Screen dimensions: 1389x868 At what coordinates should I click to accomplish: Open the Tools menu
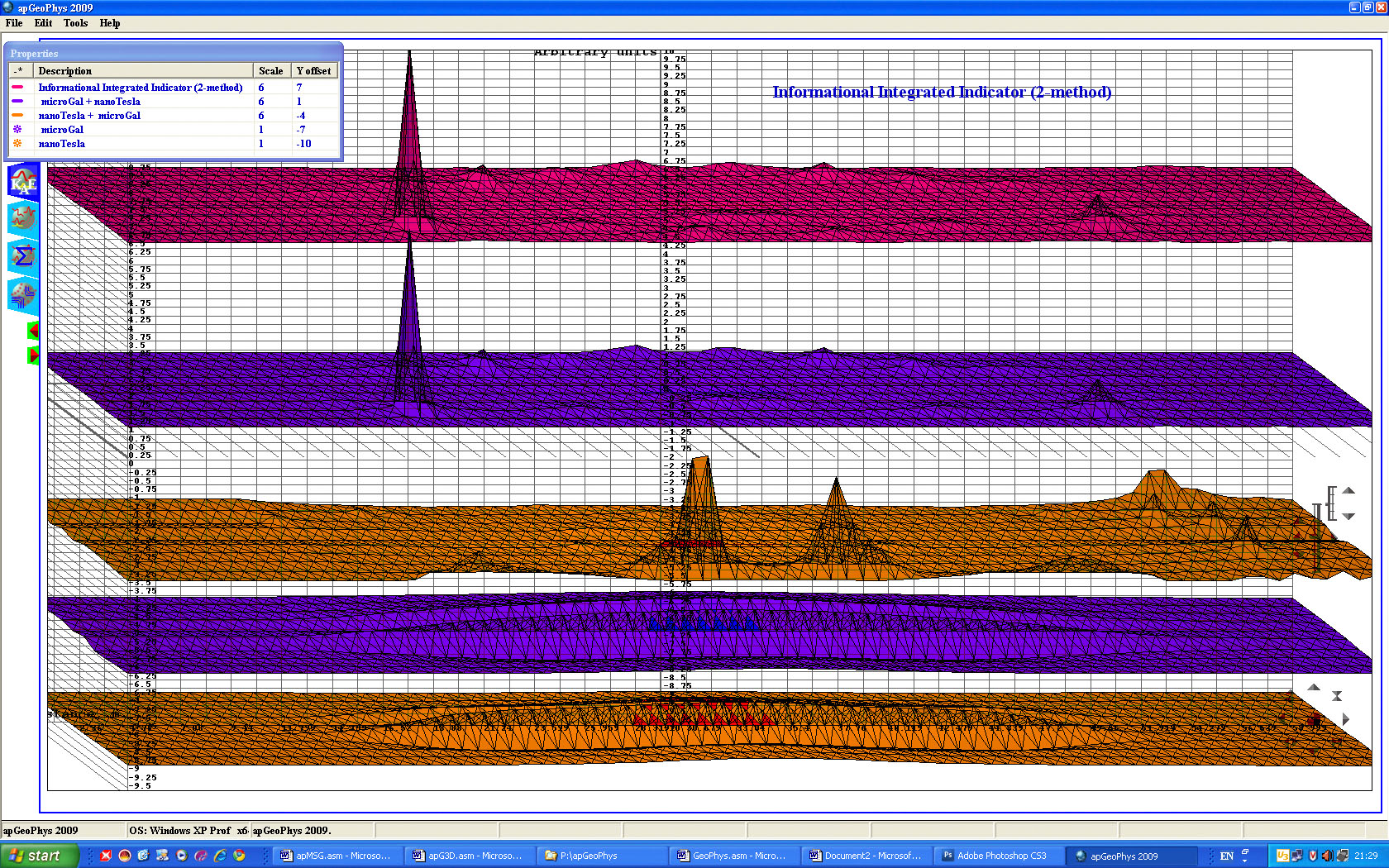click(x=75, y=23)
